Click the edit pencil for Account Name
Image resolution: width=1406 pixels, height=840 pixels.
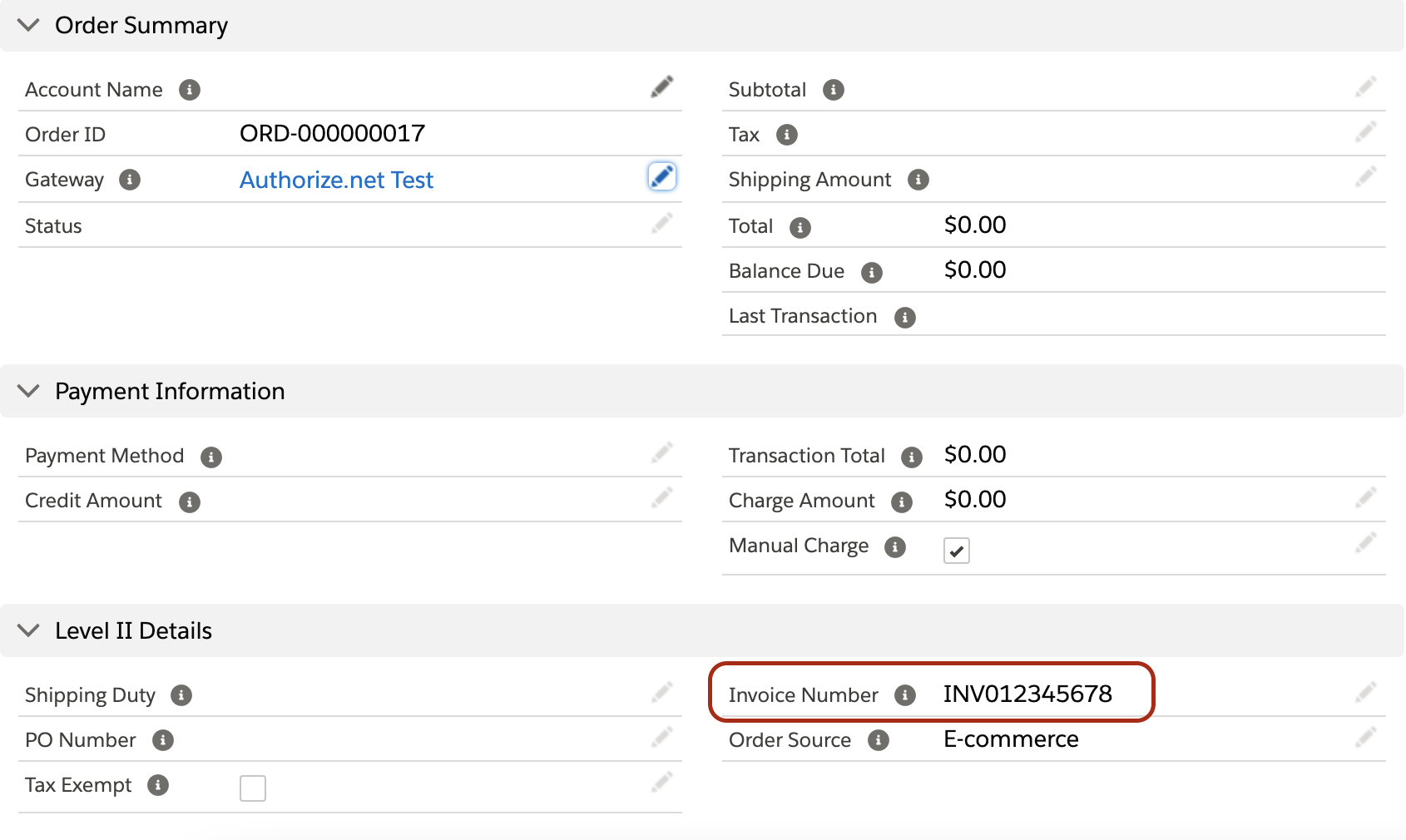661,87
